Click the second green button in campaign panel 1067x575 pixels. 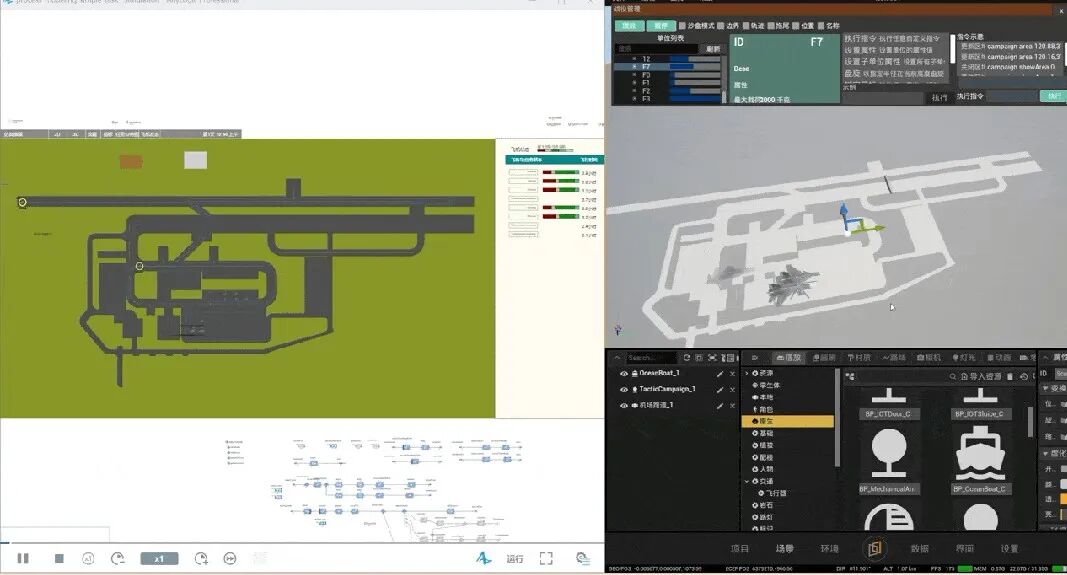(x=660, y=26)
